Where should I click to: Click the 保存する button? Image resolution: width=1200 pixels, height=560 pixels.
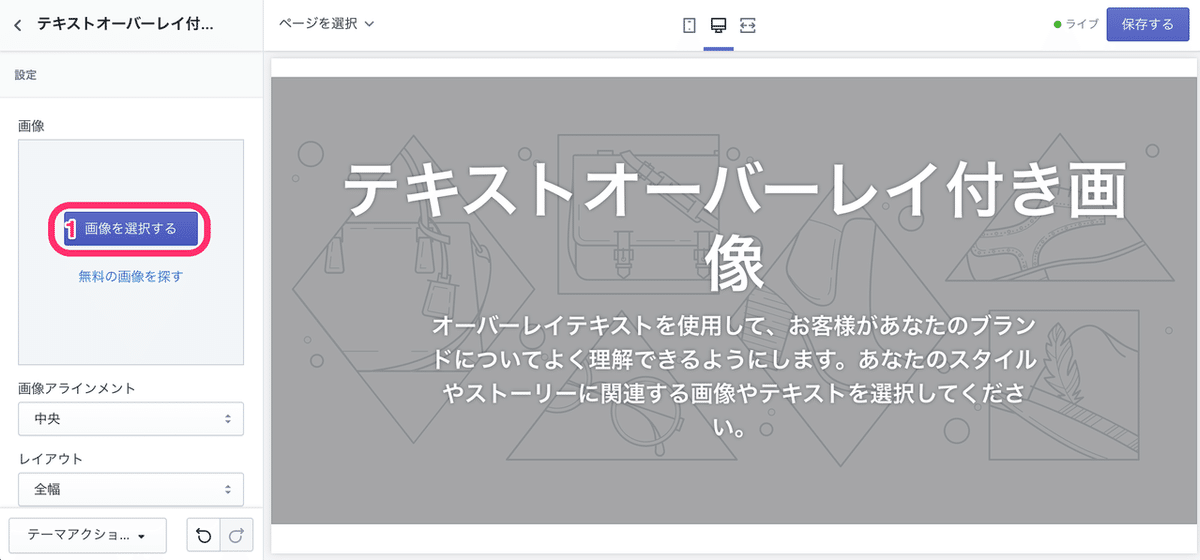1147,24
